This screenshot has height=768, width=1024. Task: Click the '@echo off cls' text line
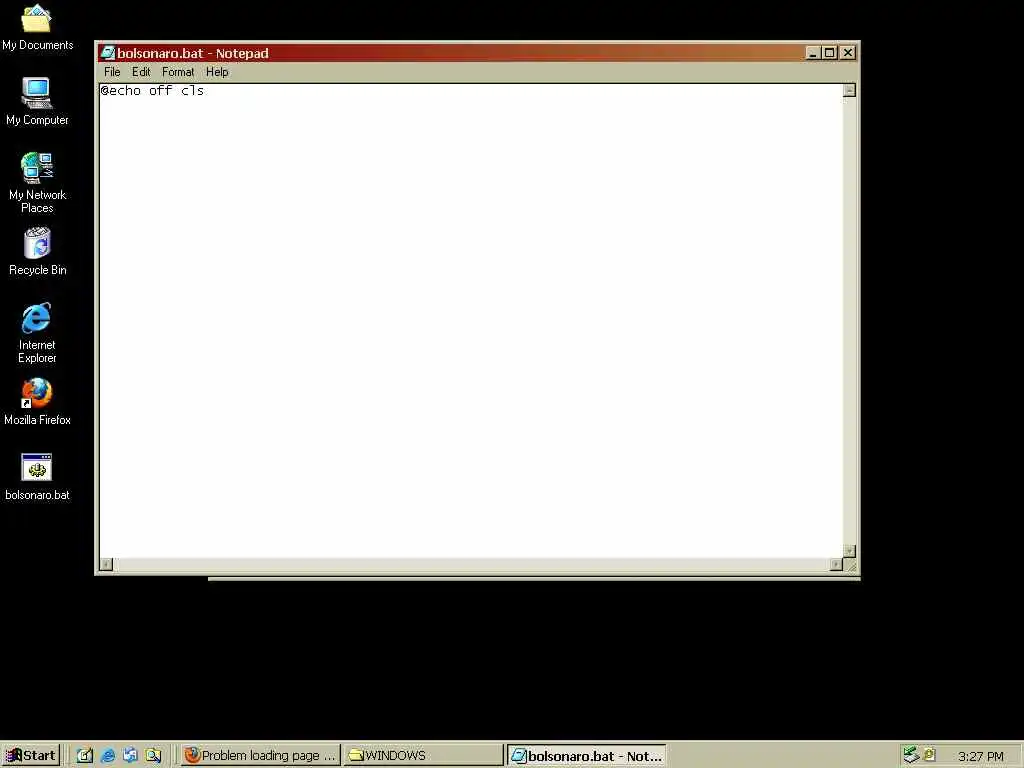152,91
